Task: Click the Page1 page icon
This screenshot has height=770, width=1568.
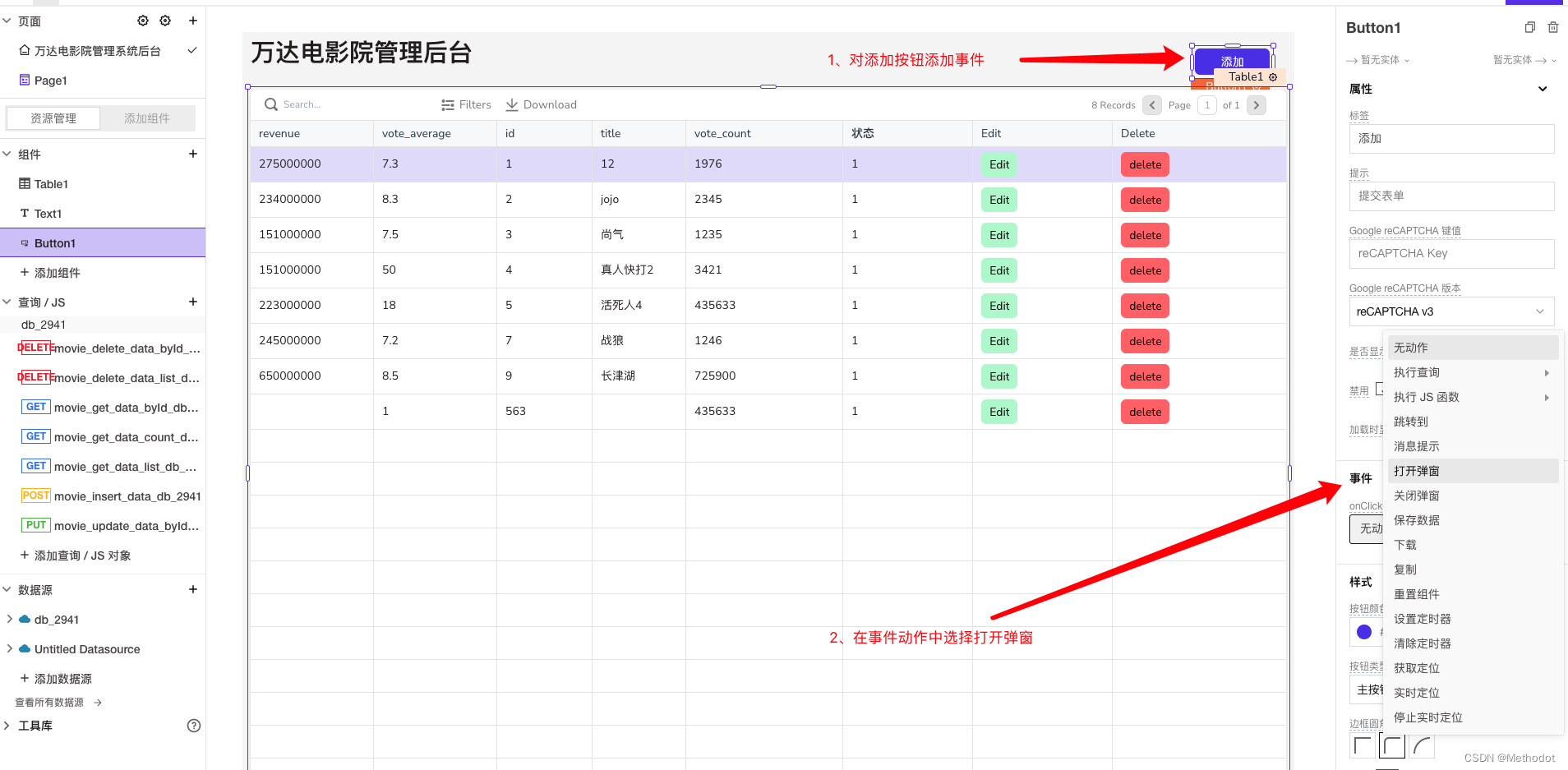Action: click(x=25, y=80)
